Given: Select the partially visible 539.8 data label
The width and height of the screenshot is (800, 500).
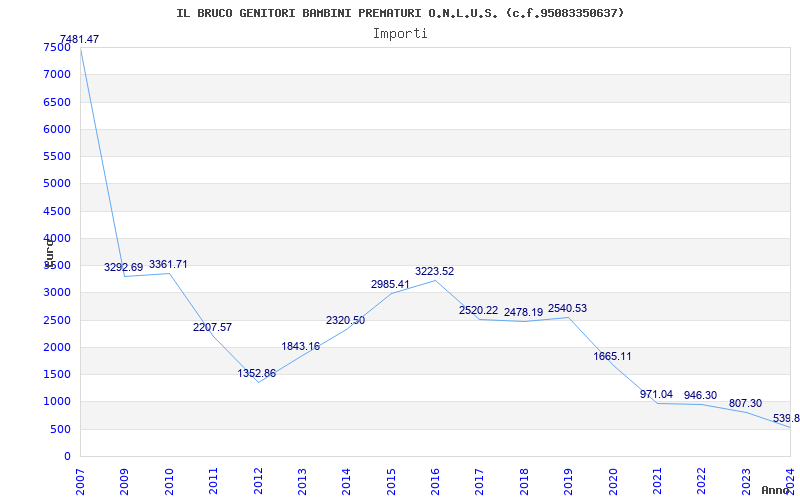Looking at the screenshot, I should click(x=786, y=419).
